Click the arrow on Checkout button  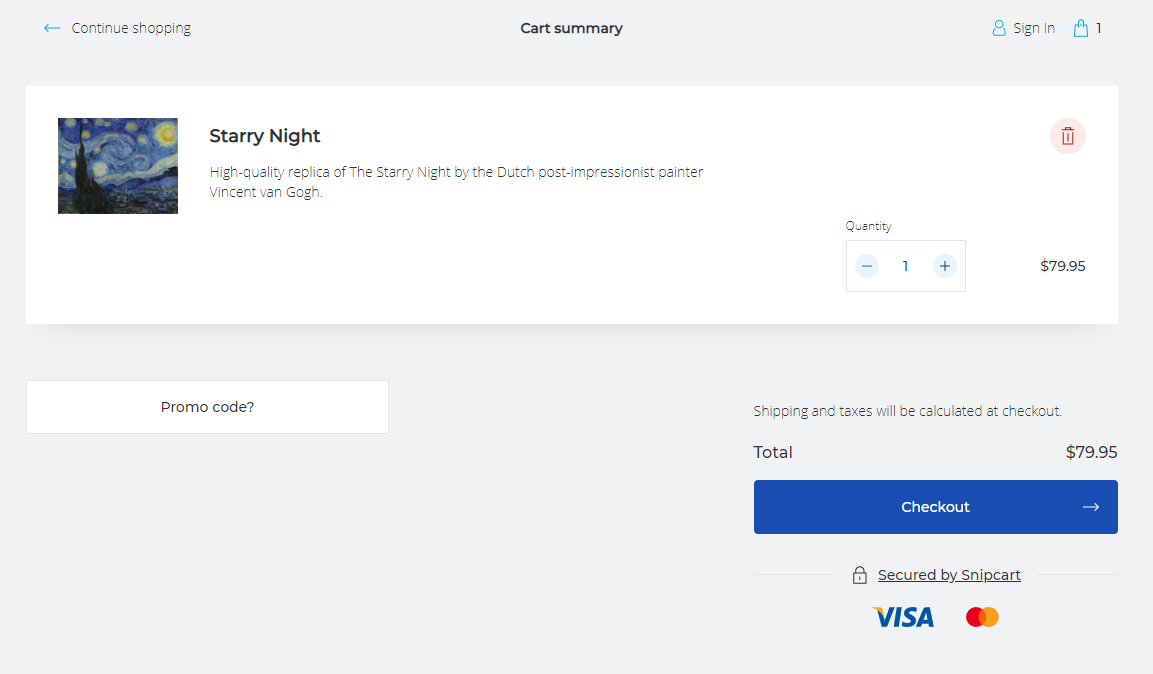(x=1090, y=507)
